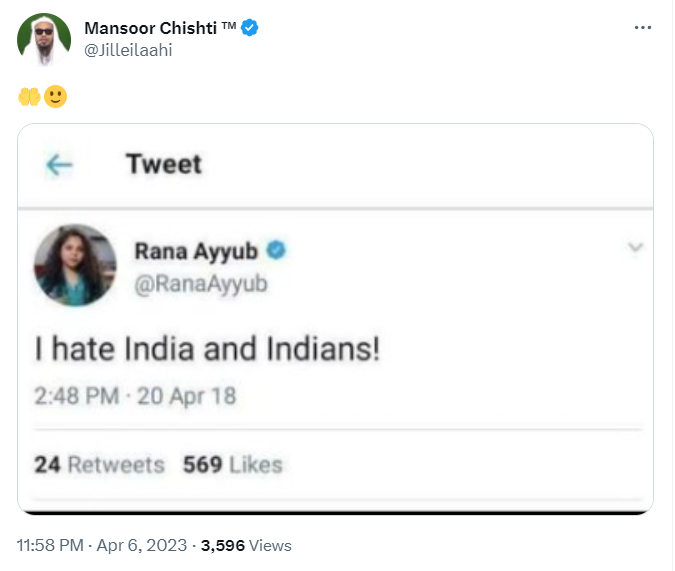This screenshot has height=571, width=675.
Task: Open the 24 Retweets list
Action: click(x=99, y=465)
